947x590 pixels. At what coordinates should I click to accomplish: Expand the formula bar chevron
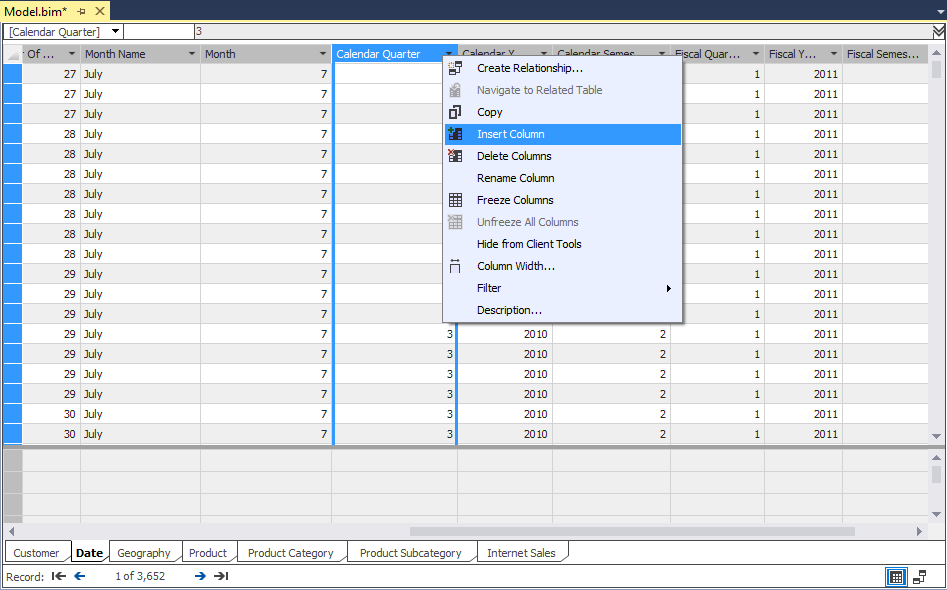click(x=937, y=32)
